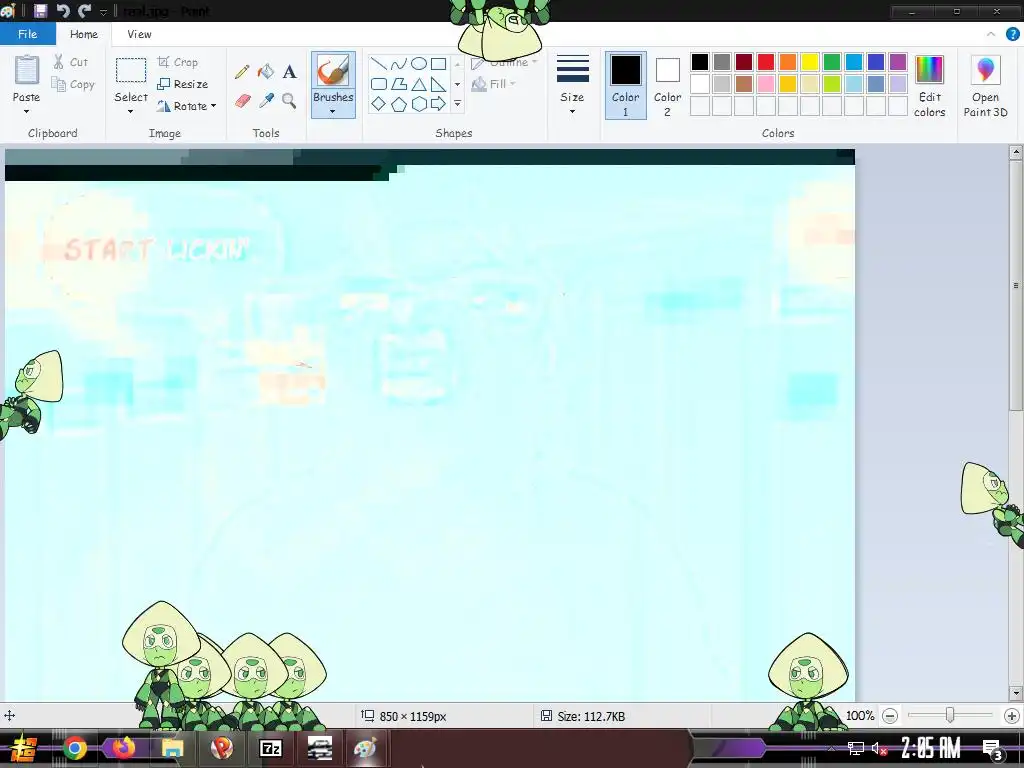Open Edit colors dialog
Screen dimensions: 1024x768
(x=929, y=86)
